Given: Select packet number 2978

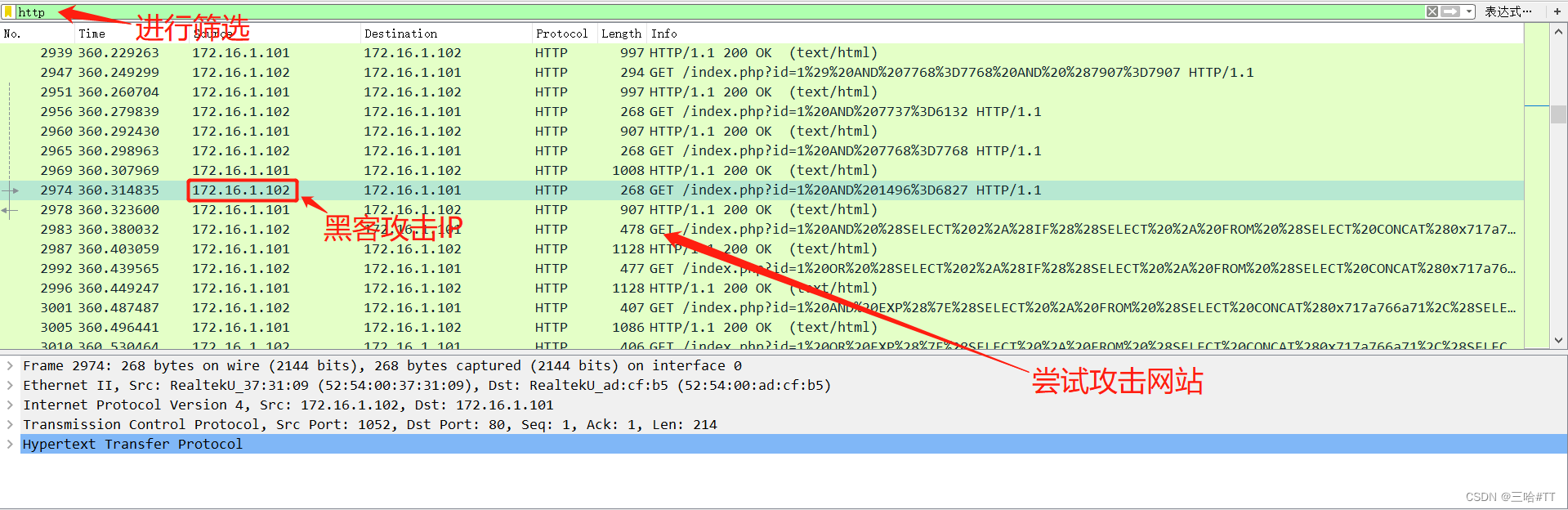Looking at the screenshot, I should tap(762, 209).
